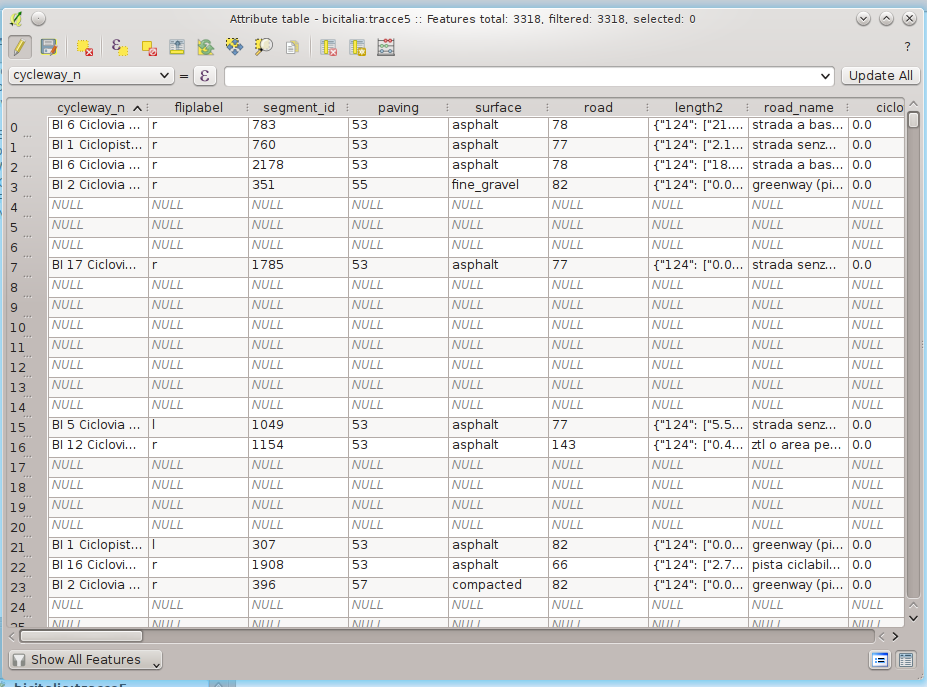Select row header number 15
The height and width of the screenshot is (687, 927).
pyautogui.click(x=27, y=427)
